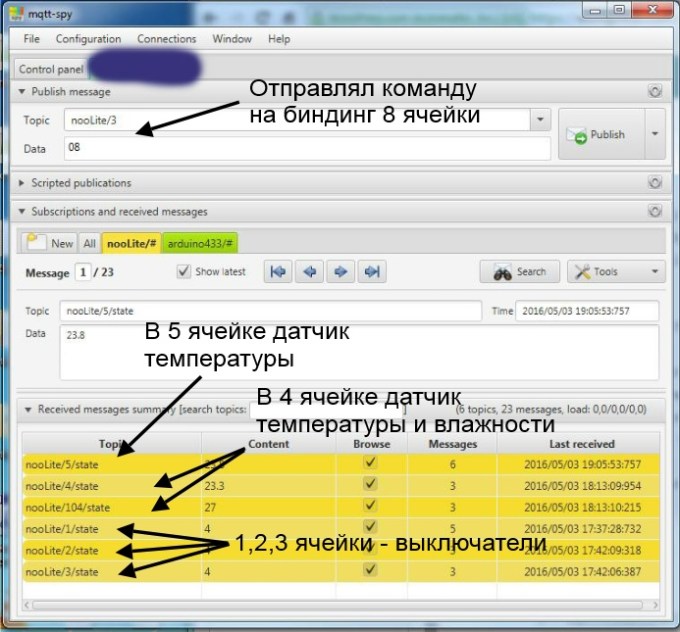Open the Tools dropdown menu
This screenshot has width=680, height=632.
coord(616,271)
